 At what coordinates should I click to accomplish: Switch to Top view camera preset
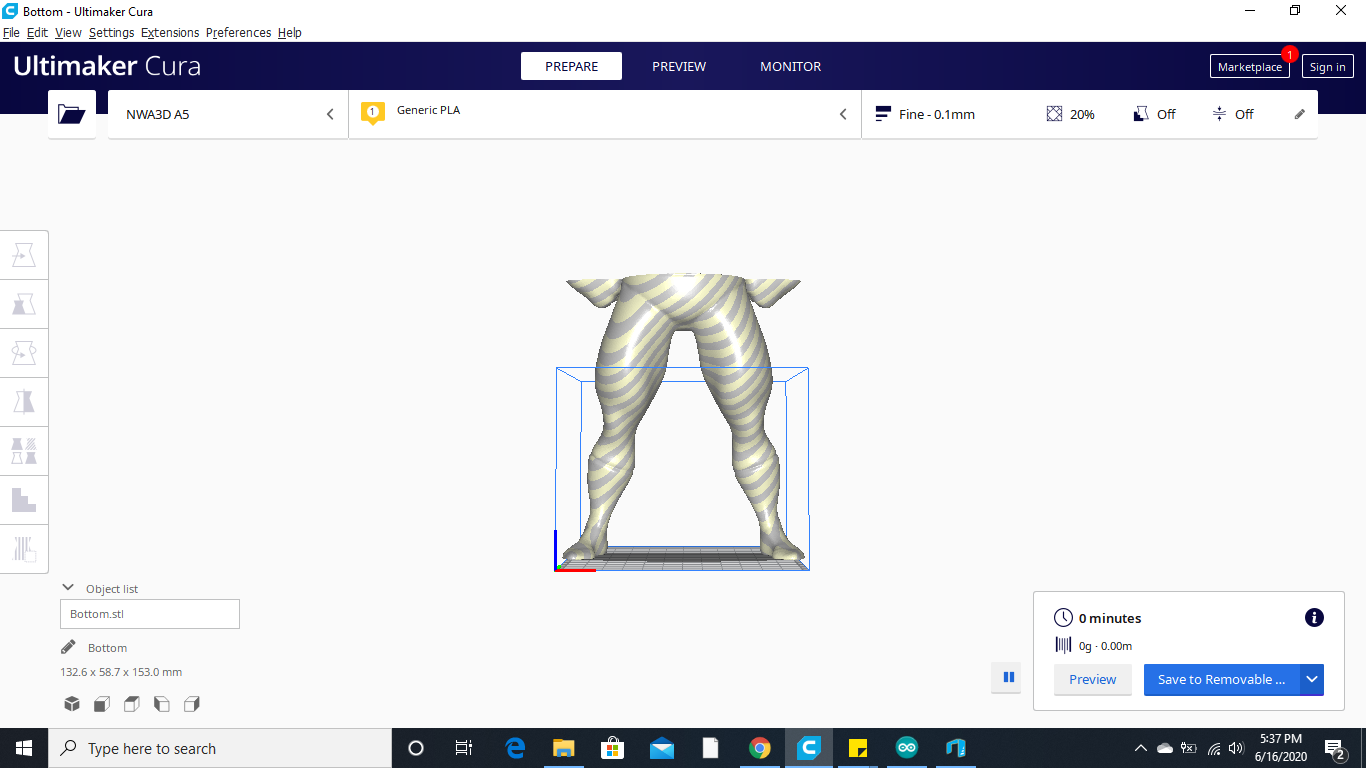131,704
